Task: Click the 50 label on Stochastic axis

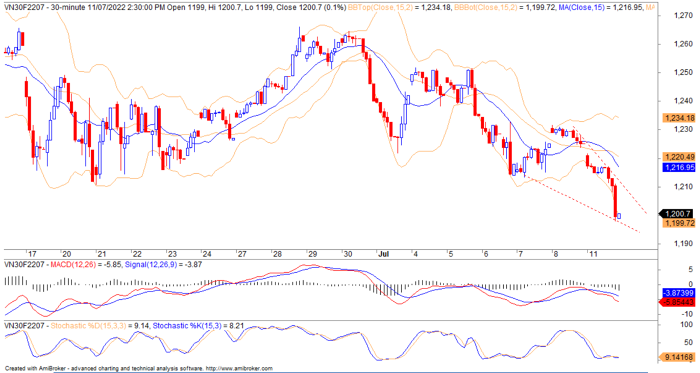Action: [x=689, y=343]
